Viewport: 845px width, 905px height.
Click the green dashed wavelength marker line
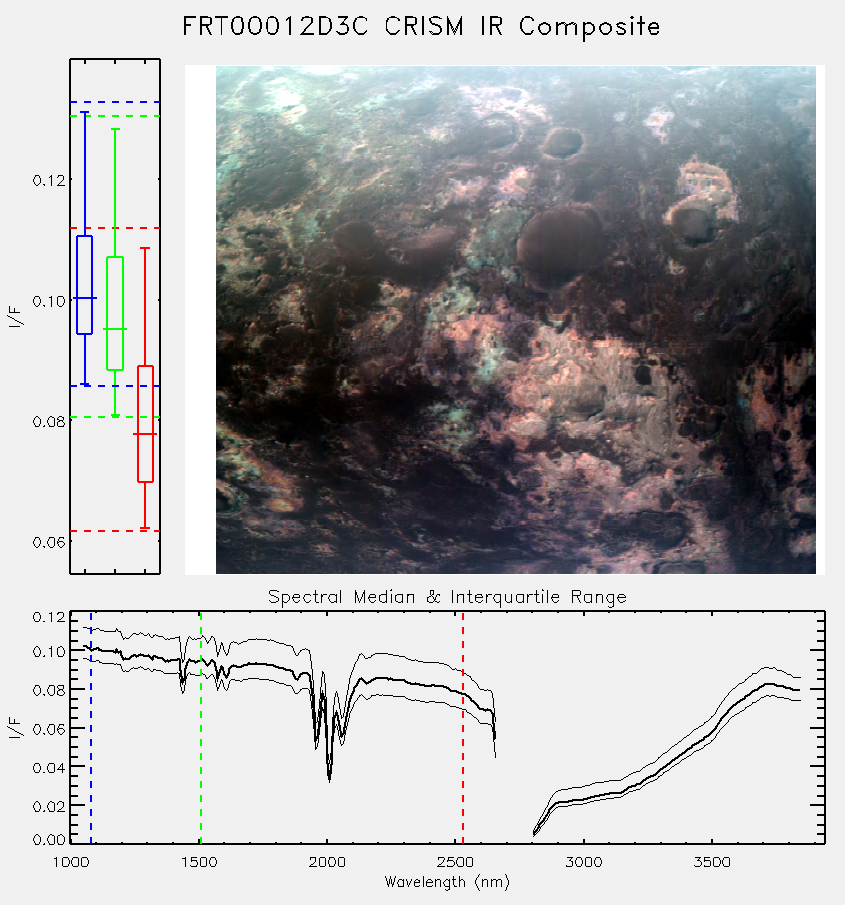(x=200, y=727)
